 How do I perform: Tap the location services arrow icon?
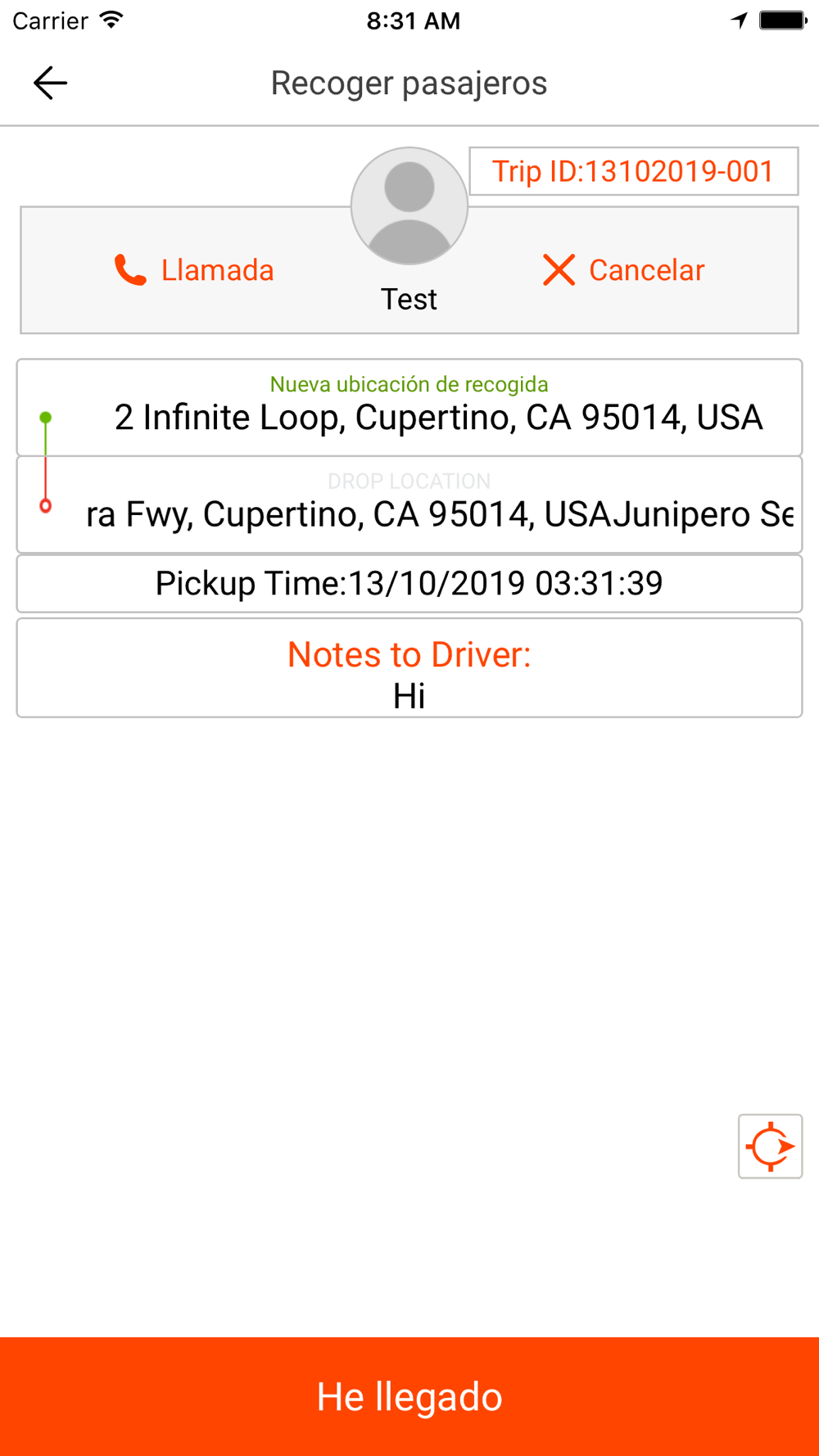coord(740,20)
